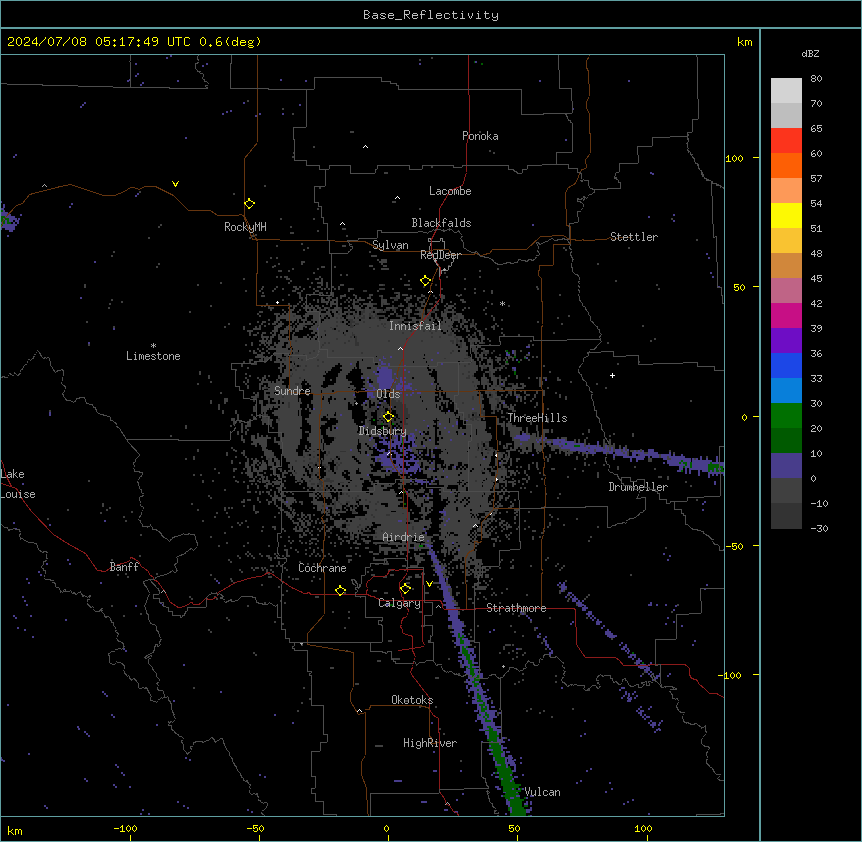Click the Lake Louise label
Viewport: 862px width, 842px height.
(x=18, y=484)
